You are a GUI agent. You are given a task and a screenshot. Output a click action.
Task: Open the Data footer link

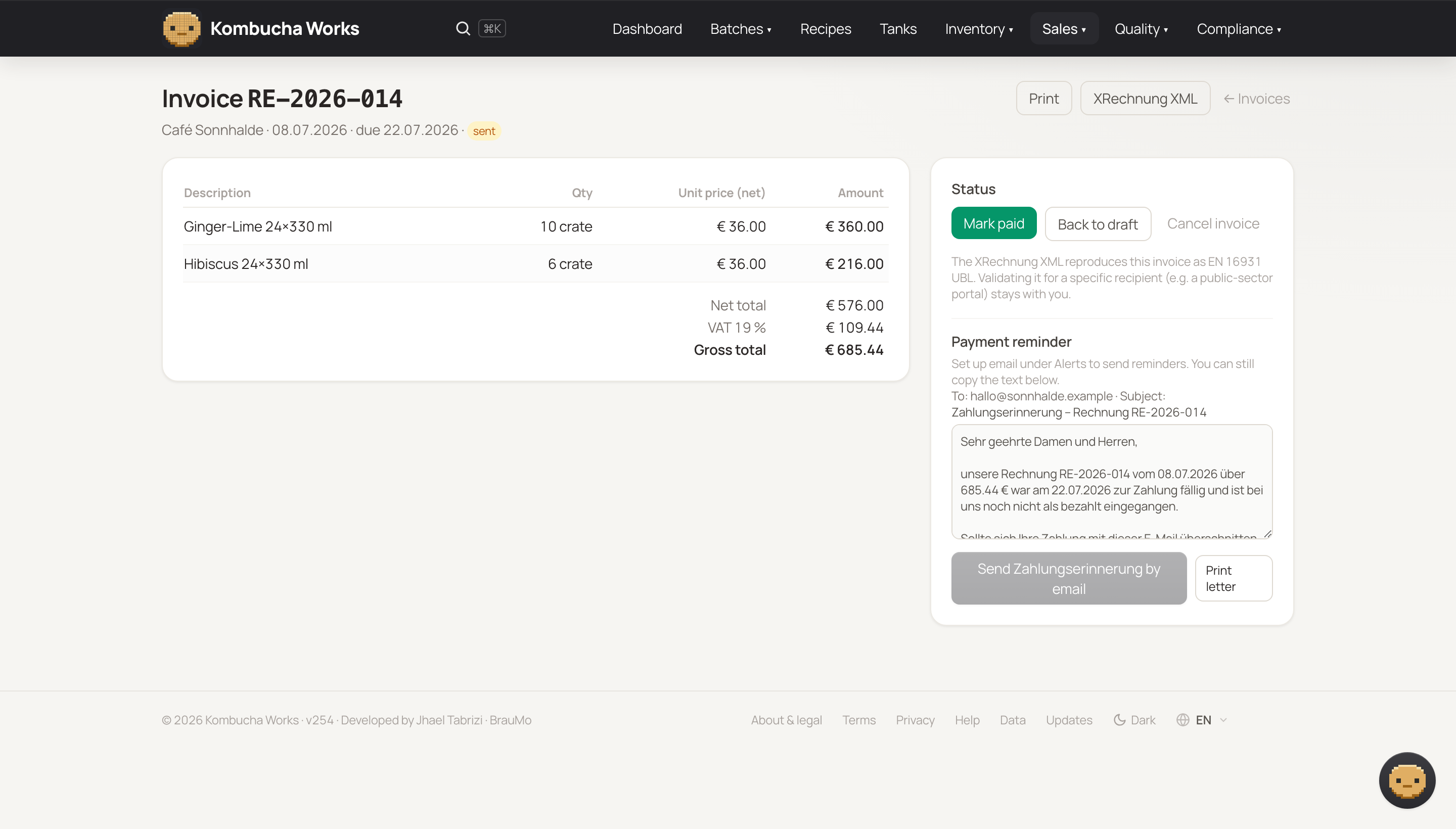(x=1013, y=720)
